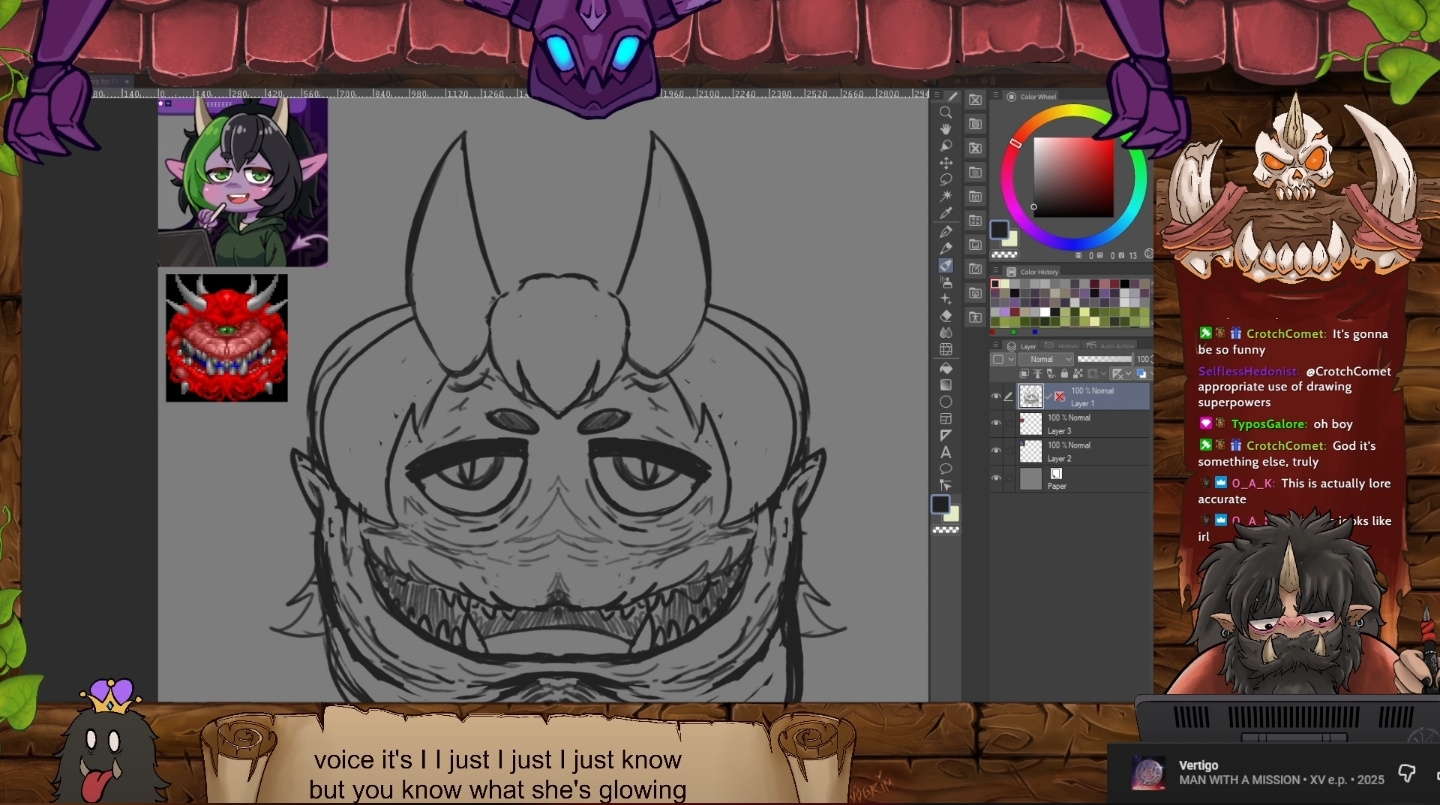Click thumbs-down on the Vertigo song widget
The image size is (1440, 805).
coord(1406,773)
